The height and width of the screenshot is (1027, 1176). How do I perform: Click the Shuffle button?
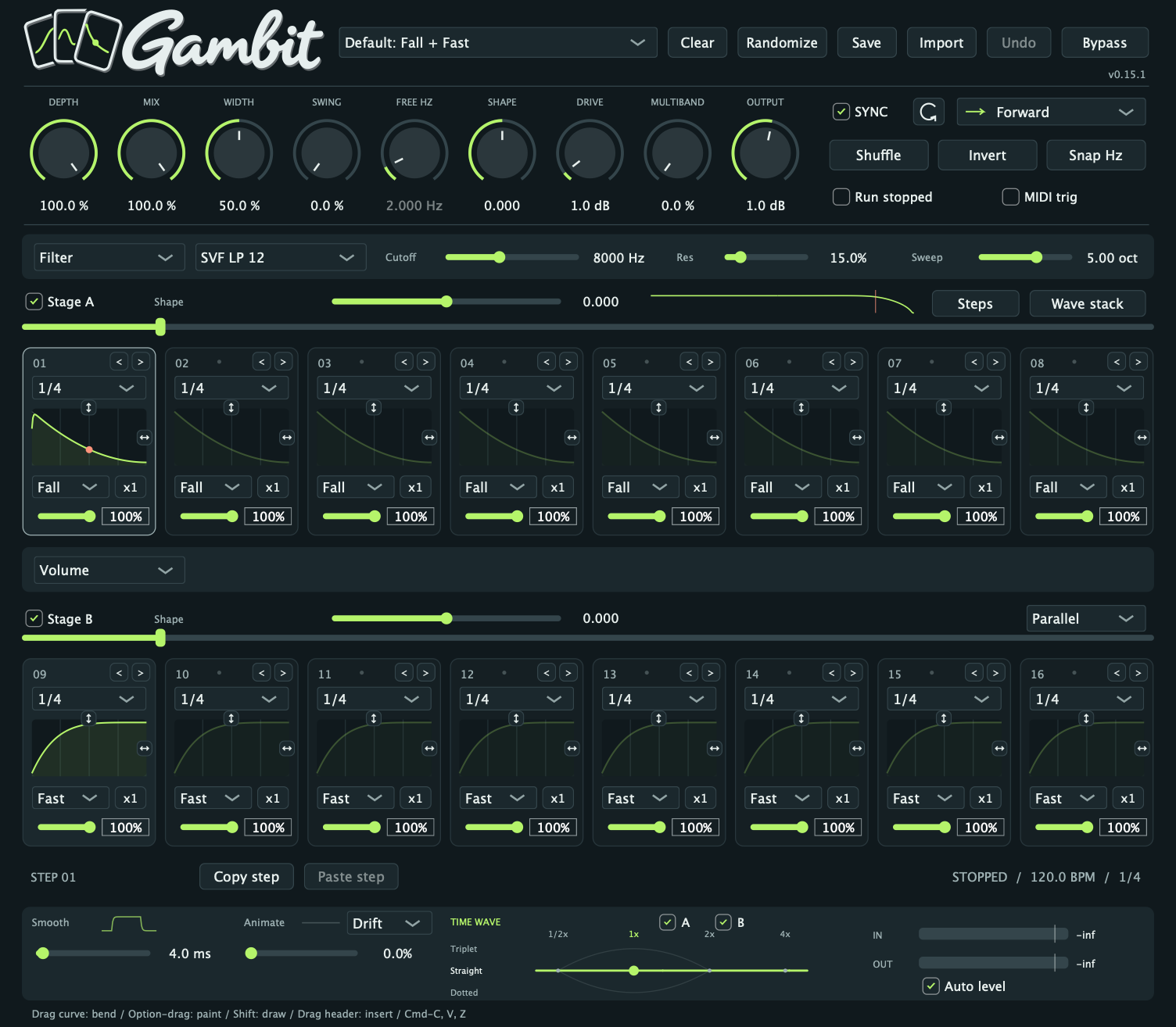879,155
